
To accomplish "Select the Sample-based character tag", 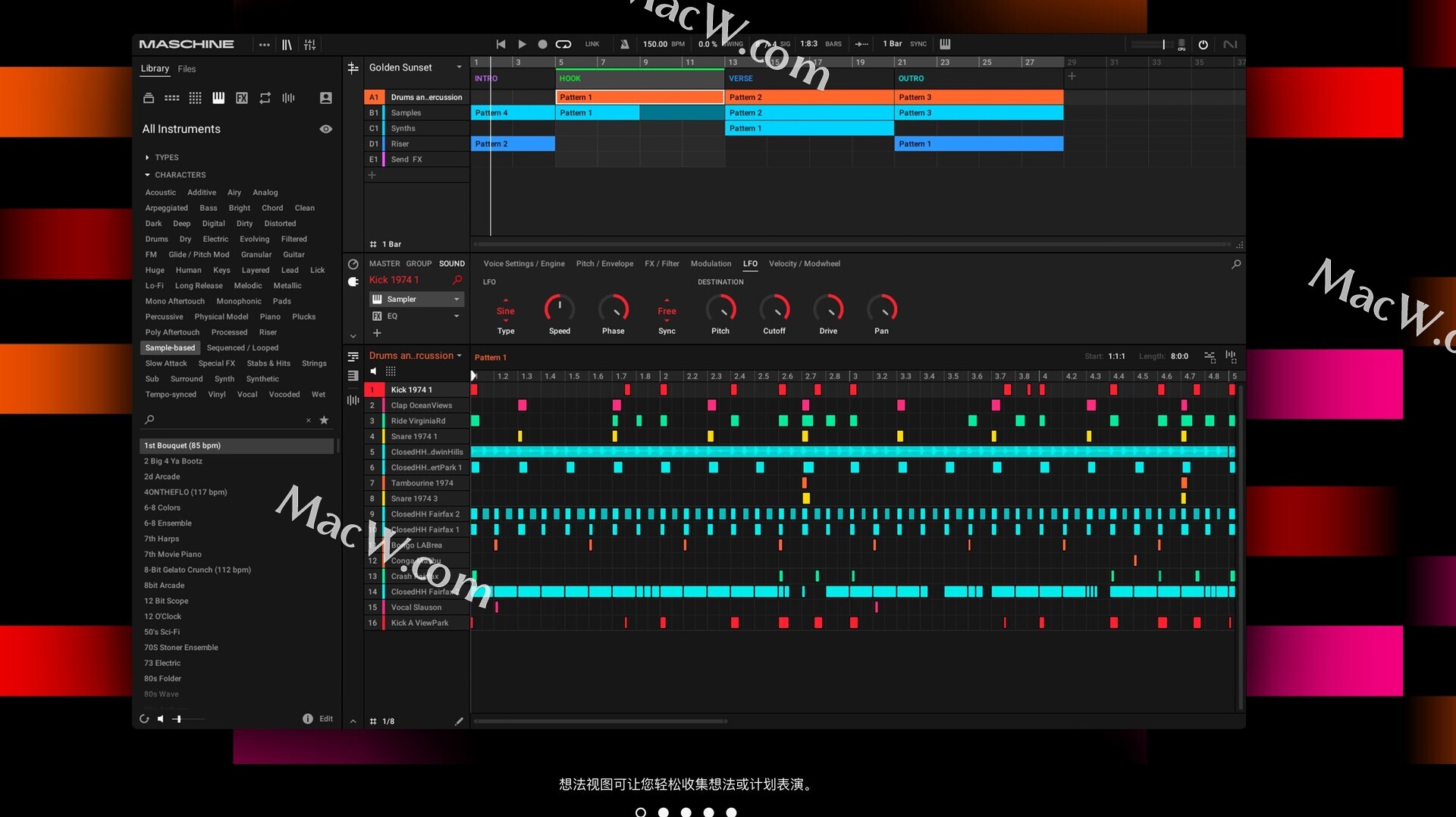I will pyautogui.click(x=171, y=348).
